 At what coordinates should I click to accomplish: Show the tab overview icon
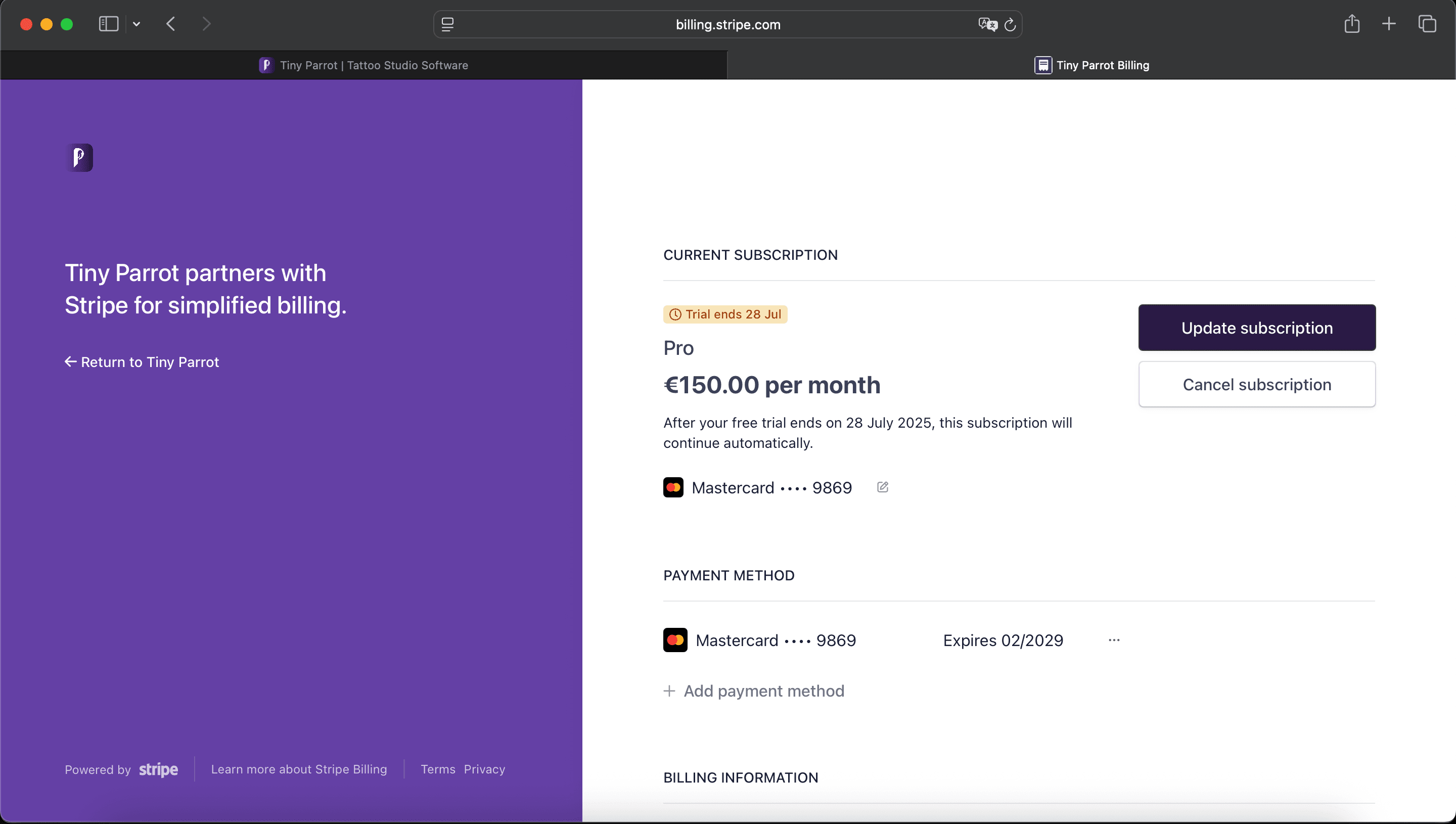coord(1427,24)
